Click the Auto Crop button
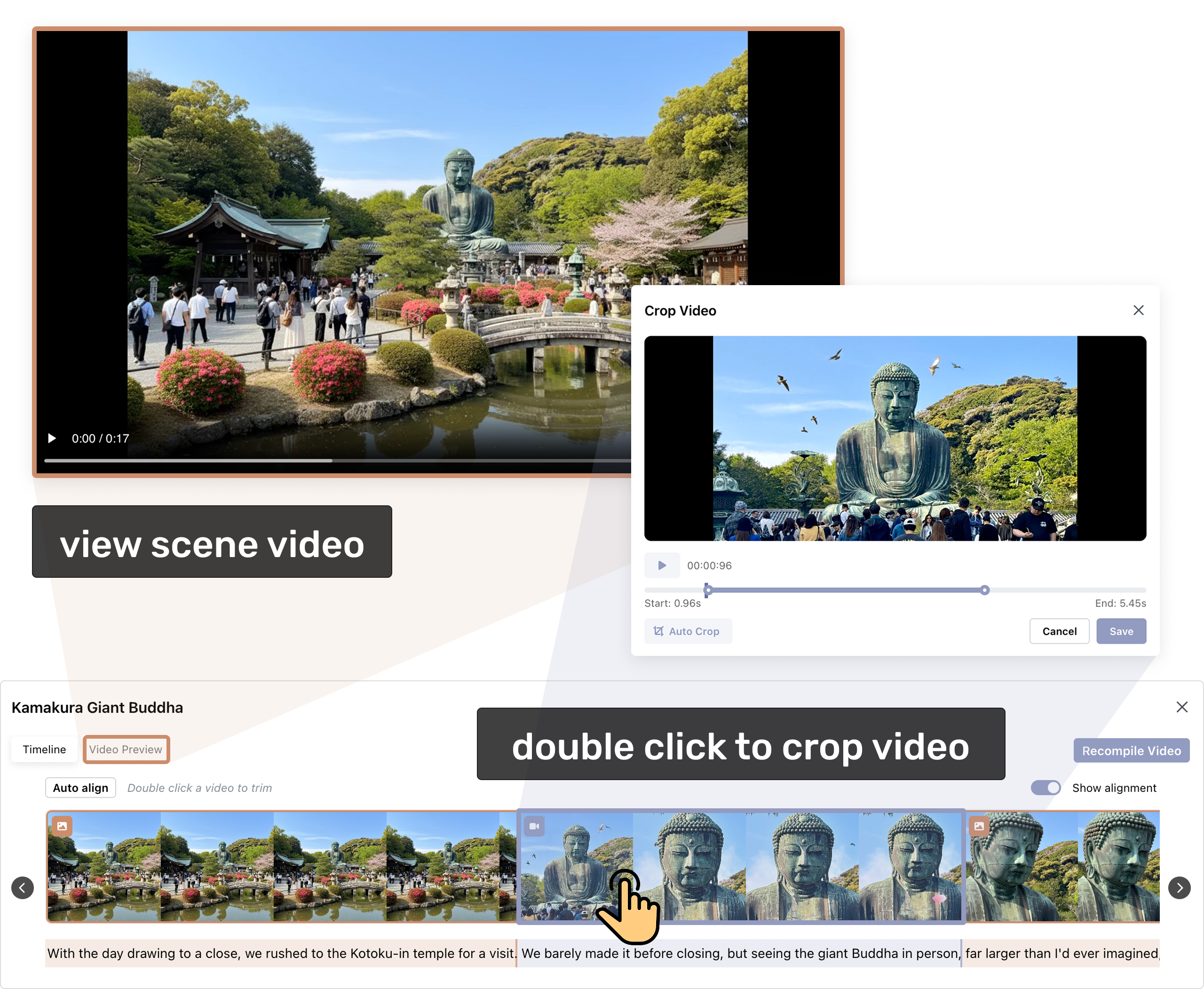The height and width of the screenshot is (989, 1204). (x=688, y=631)
